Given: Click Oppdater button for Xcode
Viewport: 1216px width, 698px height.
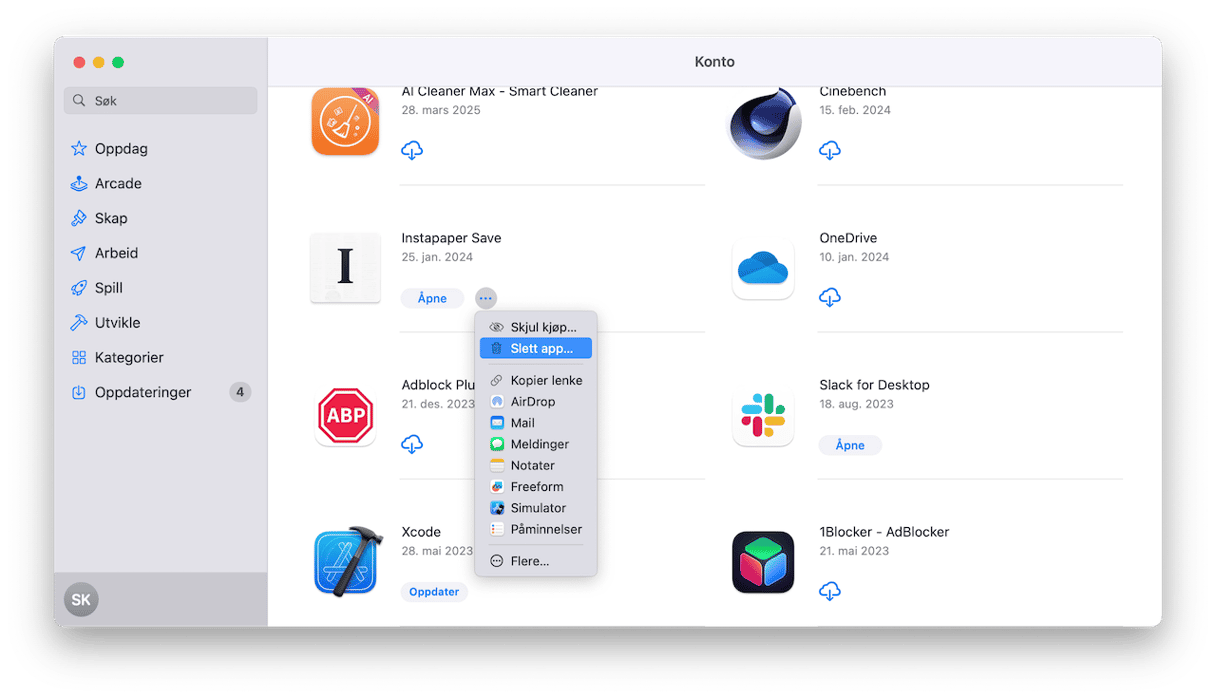Looking at the screenshot, I should (434, 592).
